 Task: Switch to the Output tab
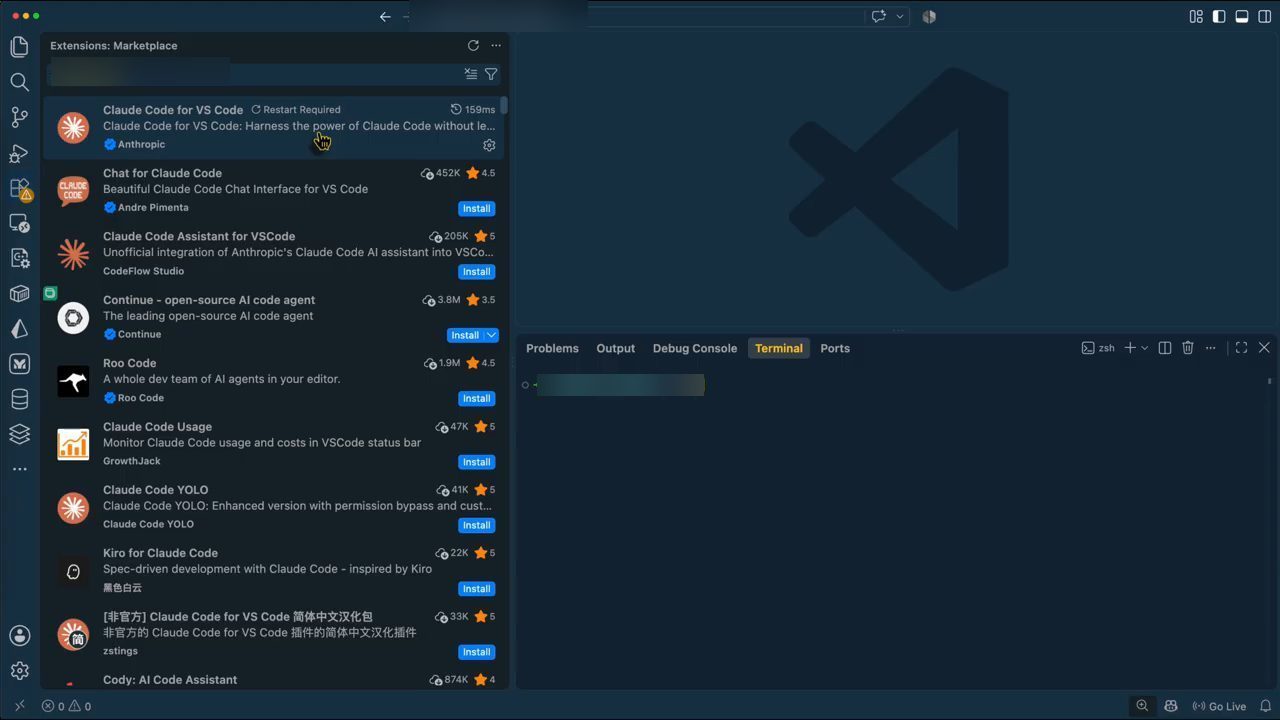(x=615, y=348)
